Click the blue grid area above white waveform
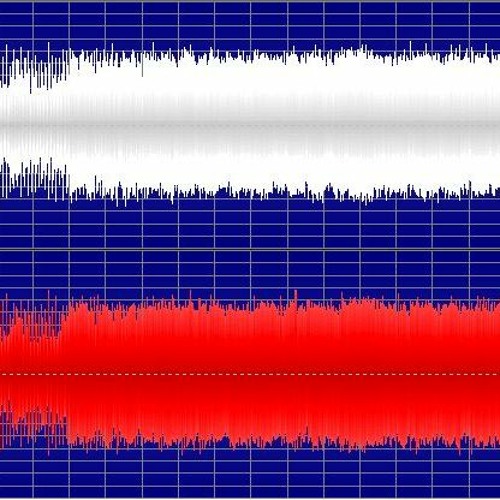This screenshot has height=500, width=500. 250,21
